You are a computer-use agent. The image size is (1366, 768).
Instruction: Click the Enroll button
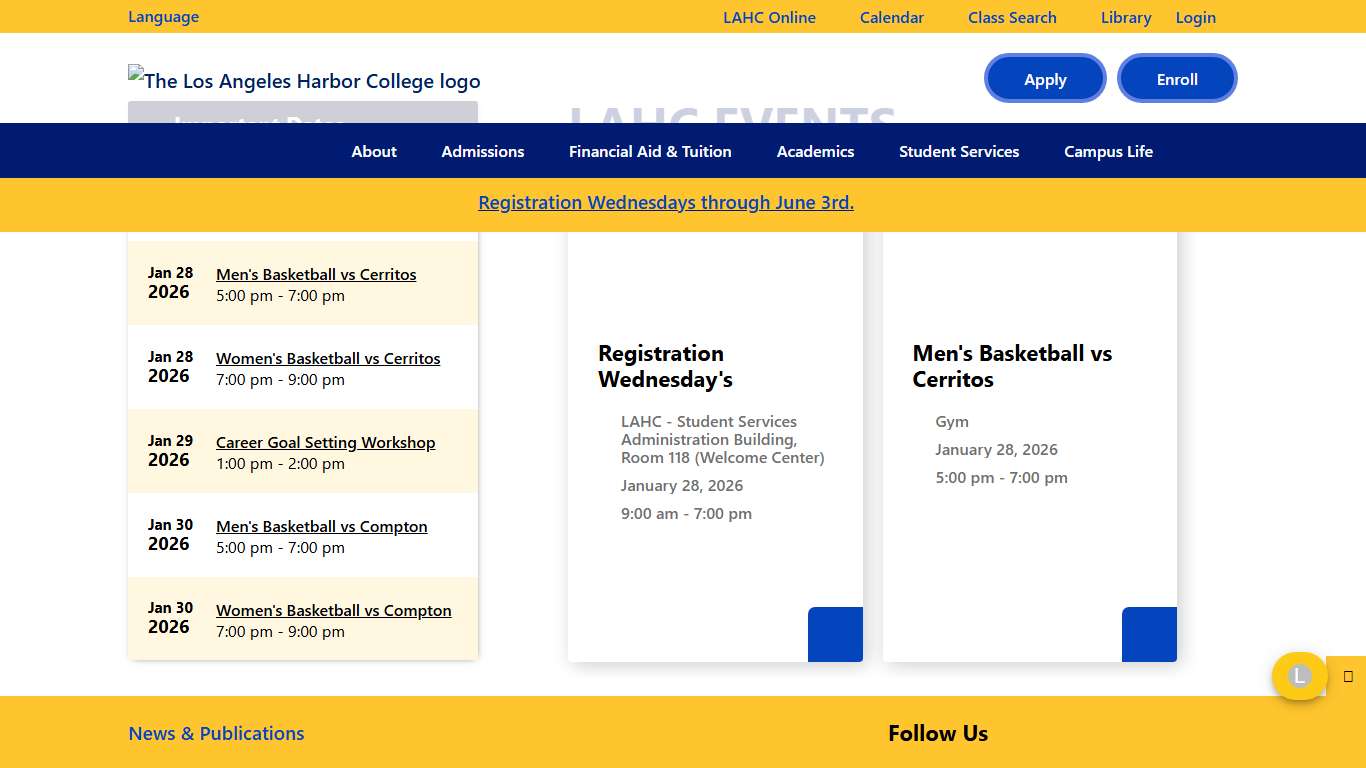coord(1177,78)
